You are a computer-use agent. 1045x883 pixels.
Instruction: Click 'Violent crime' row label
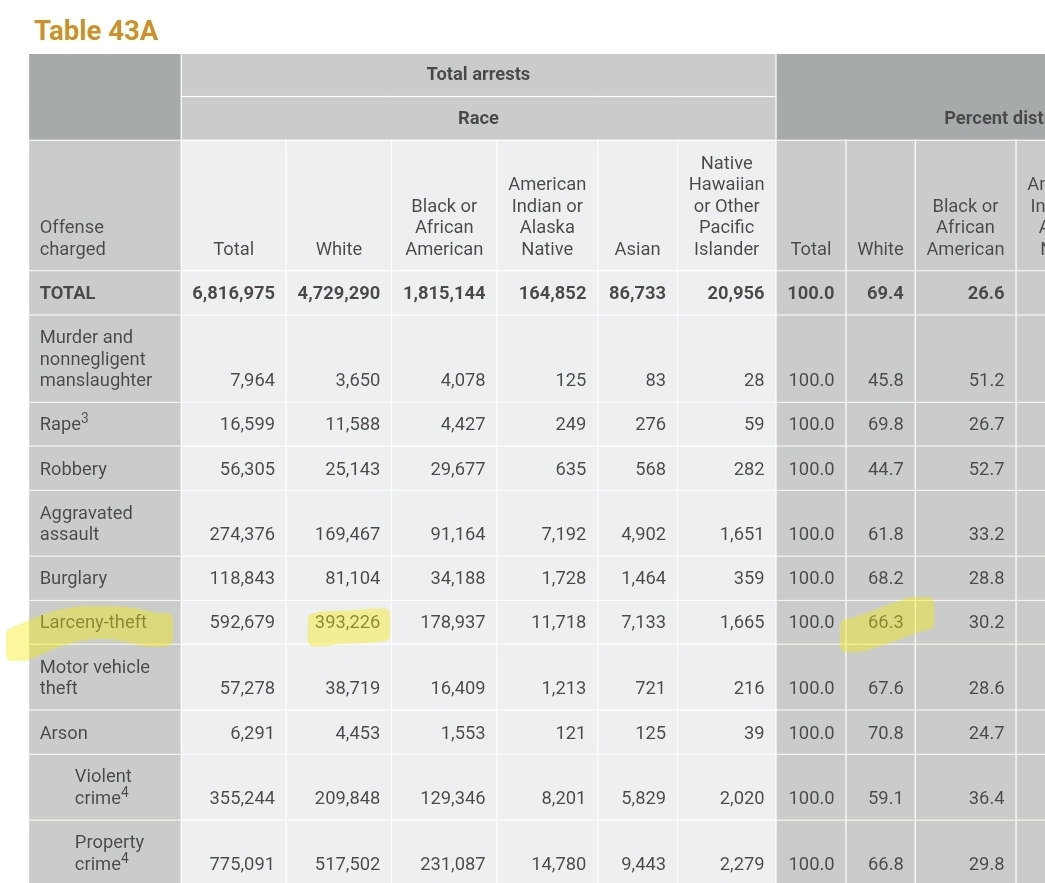[x=103, y=786]
